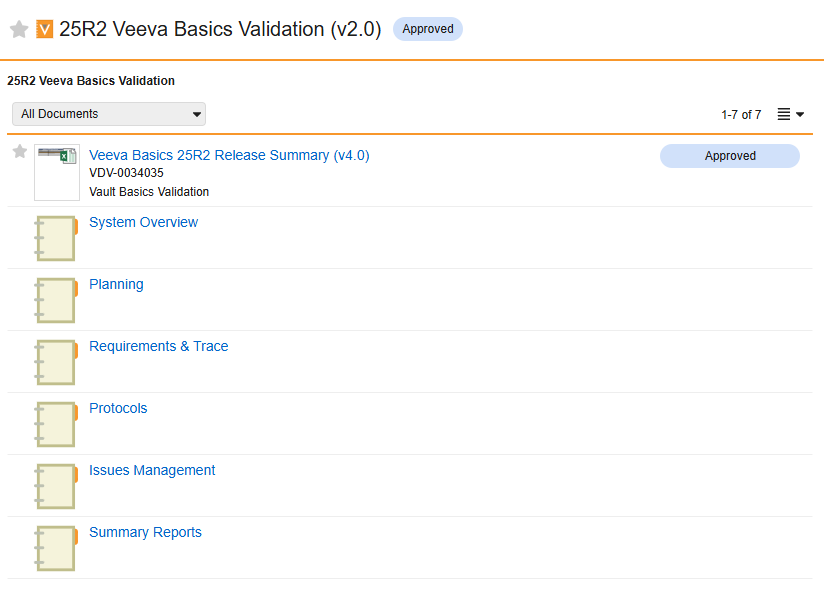Click the System Overview binder section icon
Image resolution: width=824 pixels, height=592 pixels.
pyautogui.click(x=56, y=238)
